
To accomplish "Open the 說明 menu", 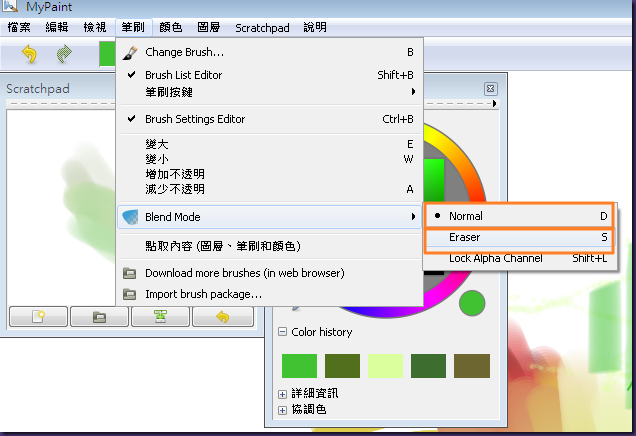I will point(315,28).
